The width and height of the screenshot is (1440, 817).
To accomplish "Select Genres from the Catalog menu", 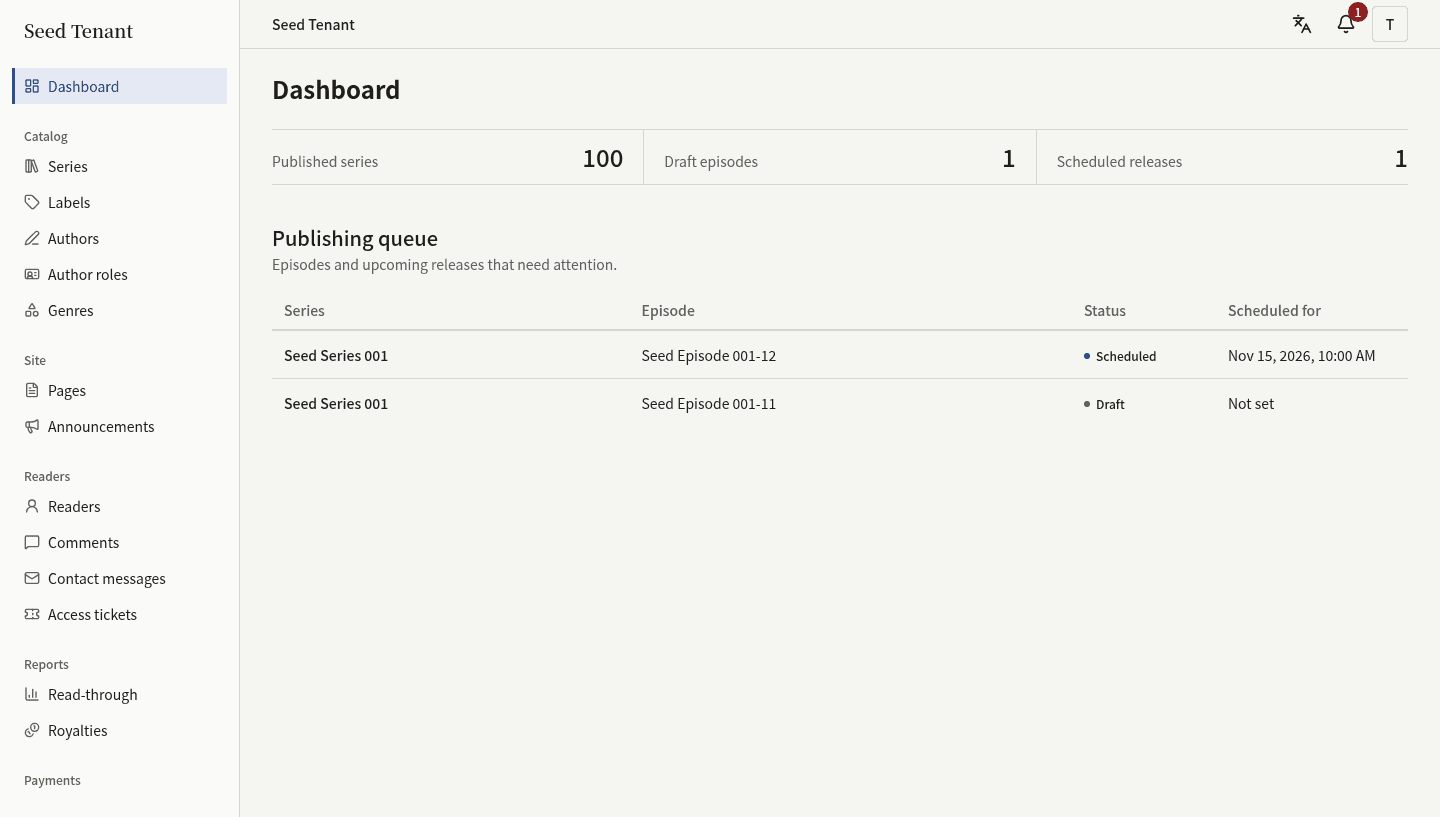I will point(120,310).
